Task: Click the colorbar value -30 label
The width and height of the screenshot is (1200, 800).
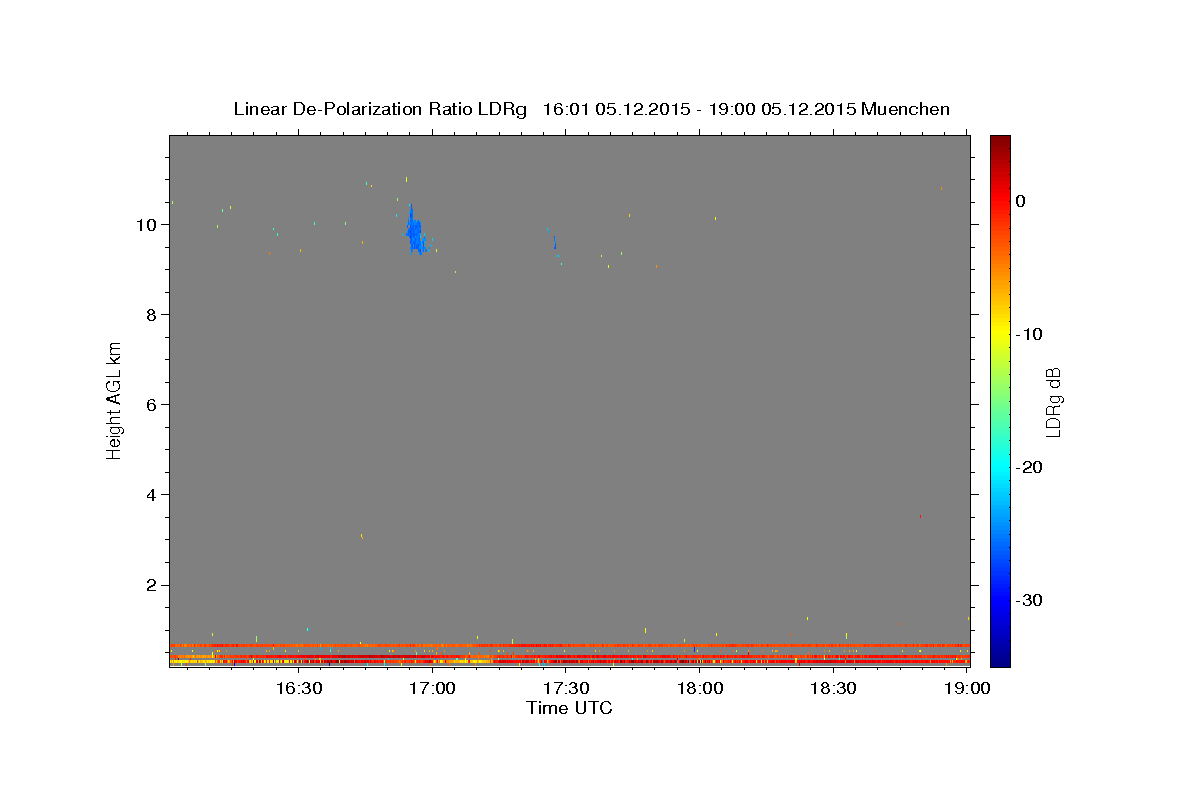Action: pyautogui.click(x=1030, y=600)
